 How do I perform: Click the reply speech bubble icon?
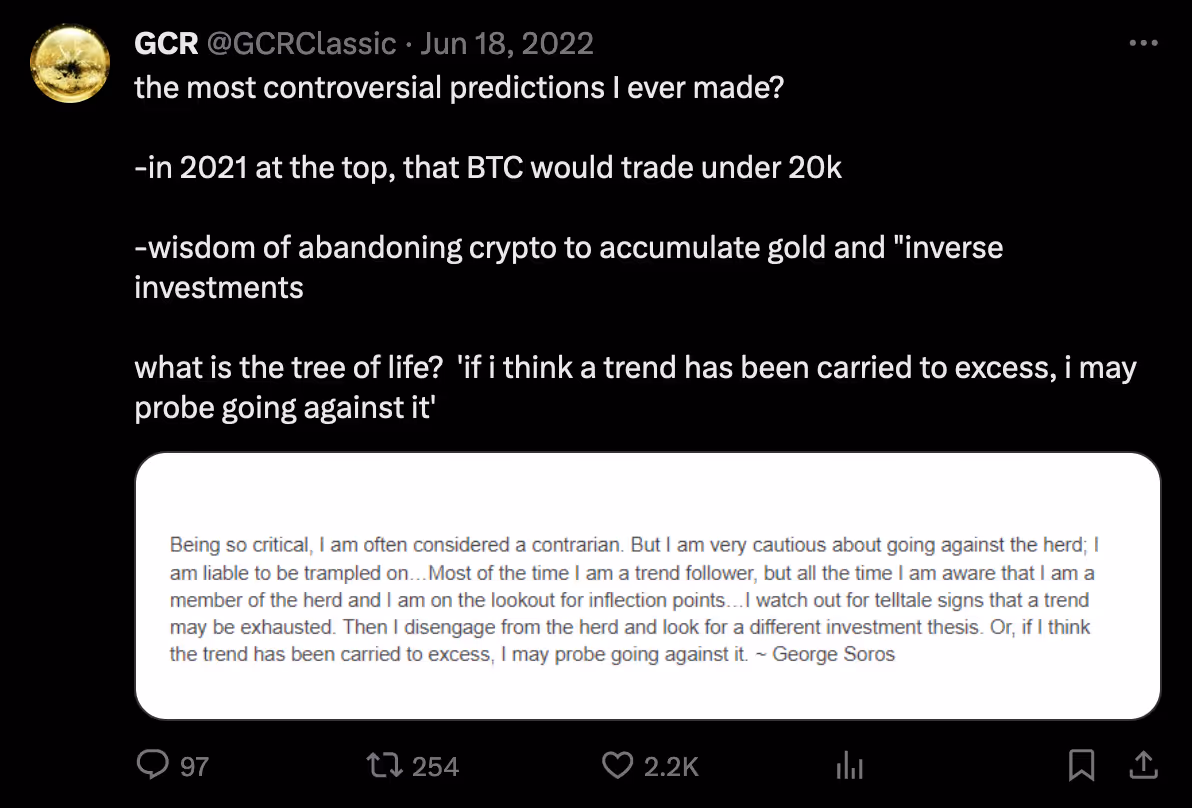point(153,765)
